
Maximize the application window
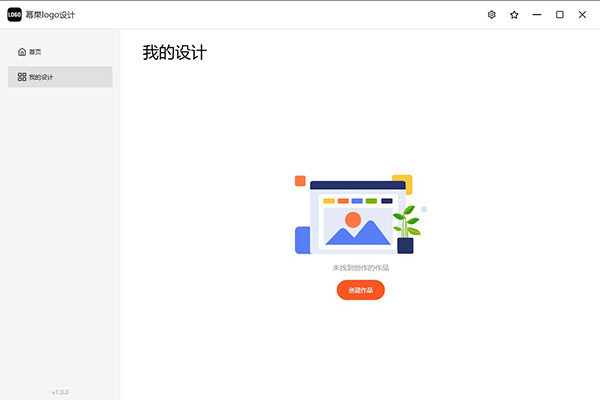(559, 15)
